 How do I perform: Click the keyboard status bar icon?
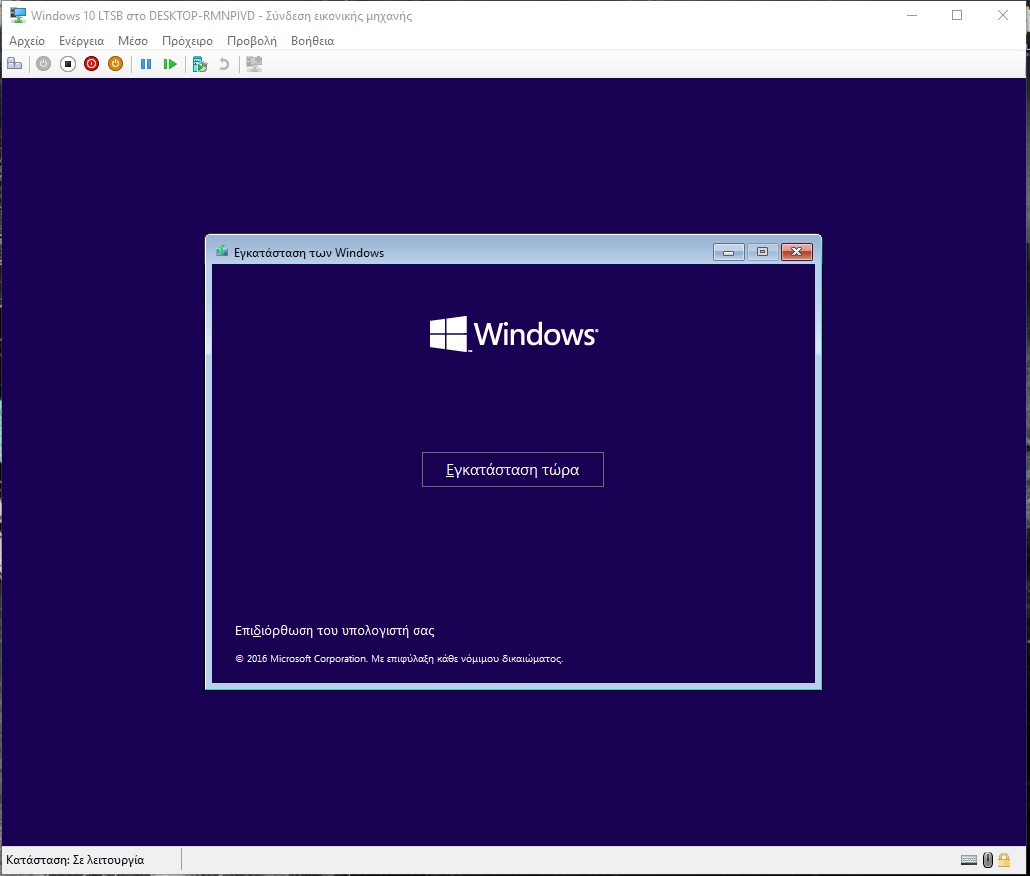click(x=968, y=860)
